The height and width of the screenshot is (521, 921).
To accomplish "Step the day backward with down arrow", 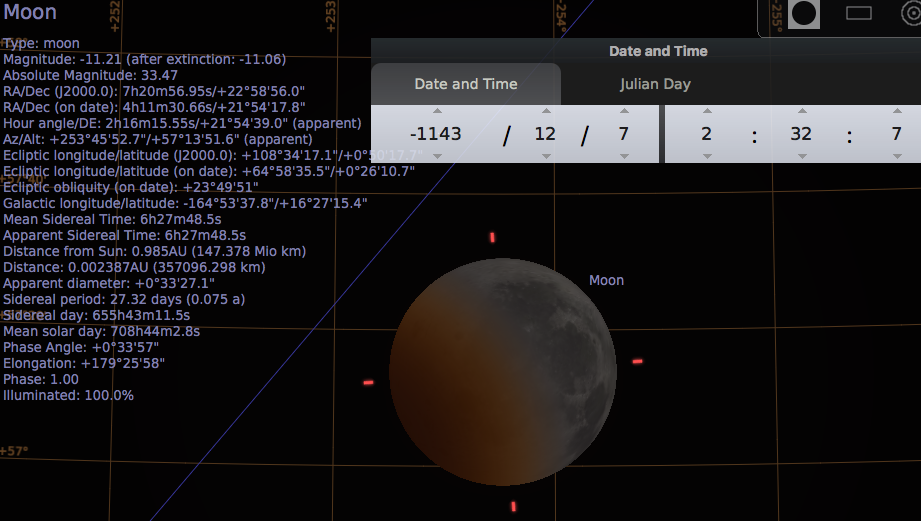I will 624,156.
